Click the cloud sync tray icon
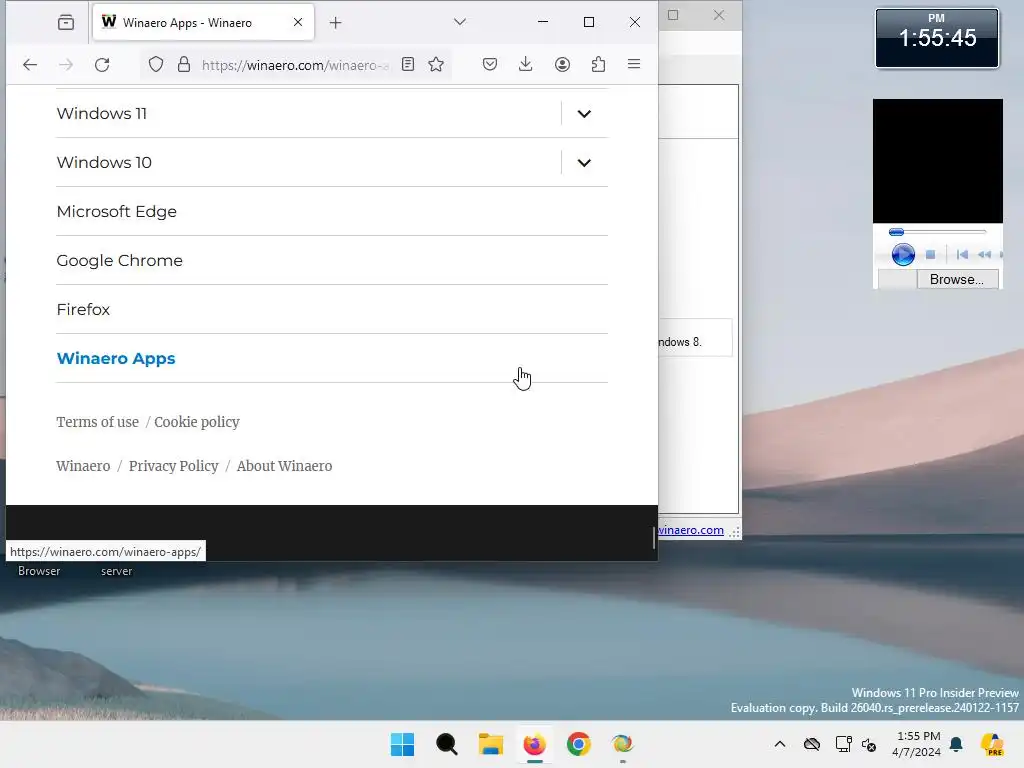Viewport: 1024px width, 768px height. click(812, 744)
